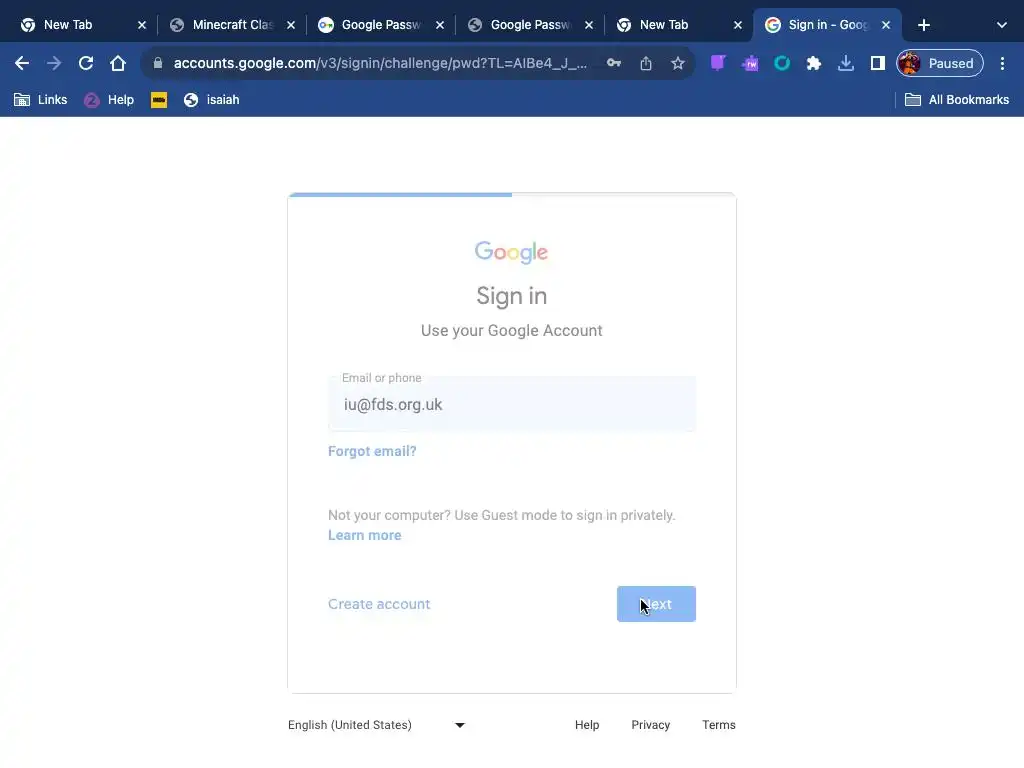Bookmark this page with star
Screen dimensions: 1024x768
pos(678,63)
